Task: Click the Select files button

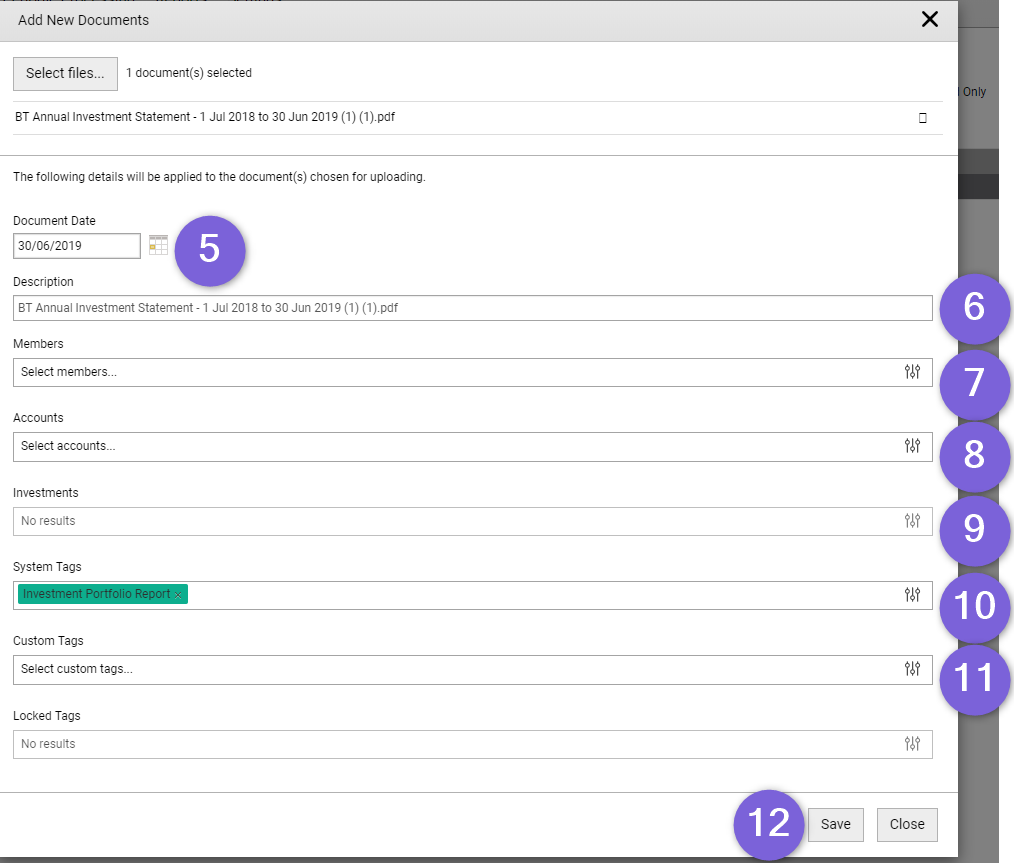Action: pyautogui.click(x=65, y=74)
